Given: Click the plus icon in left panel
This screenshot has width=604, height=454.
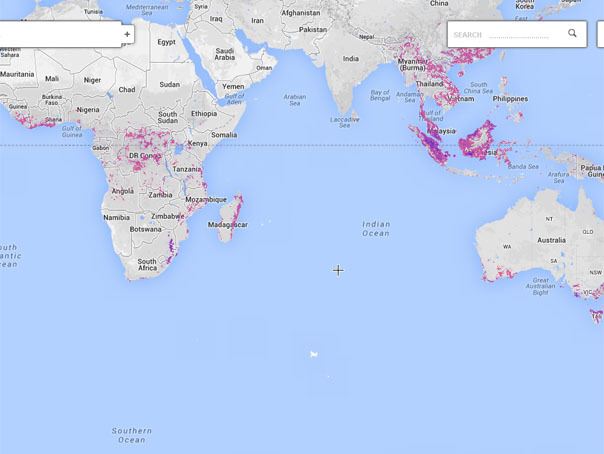Looking at the screenshot, I should coord(127,34).
